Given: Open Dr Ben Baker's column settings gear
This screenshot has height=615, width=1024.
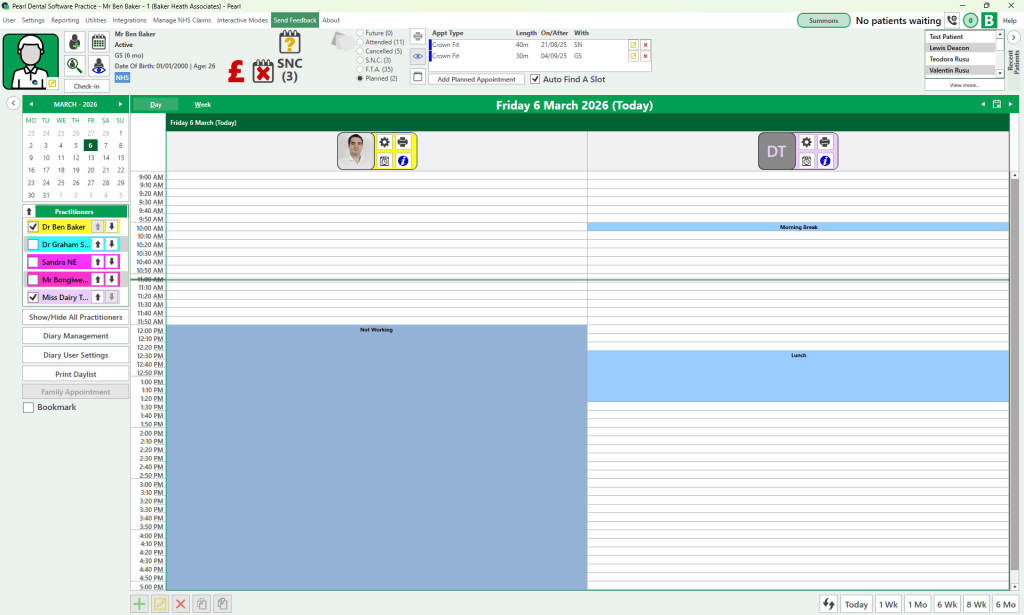Looking at the screenshot, I should [x=385, y=142].
